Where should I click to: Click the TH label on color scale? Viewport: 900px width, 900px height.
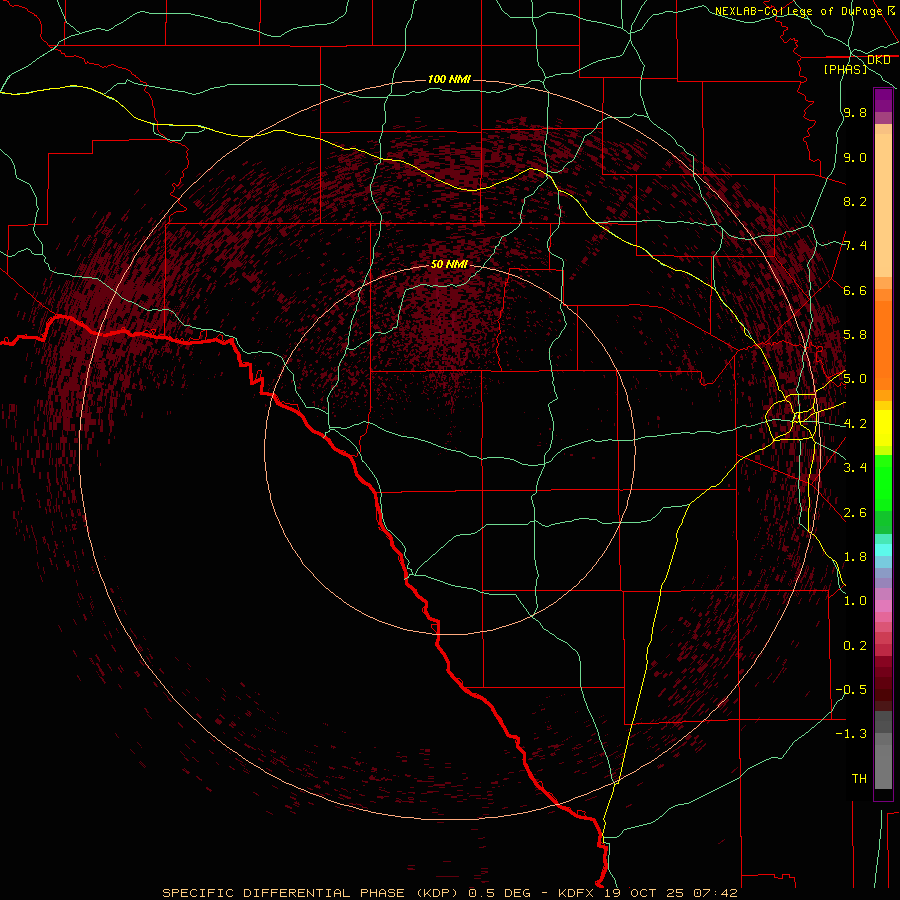[x=859, y=779]
